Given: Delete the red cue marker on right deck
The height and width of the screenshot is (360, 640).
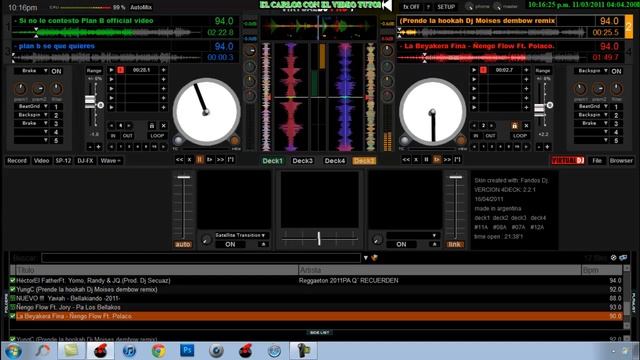Looking at the screenshot, I should (x=483, y=70).
